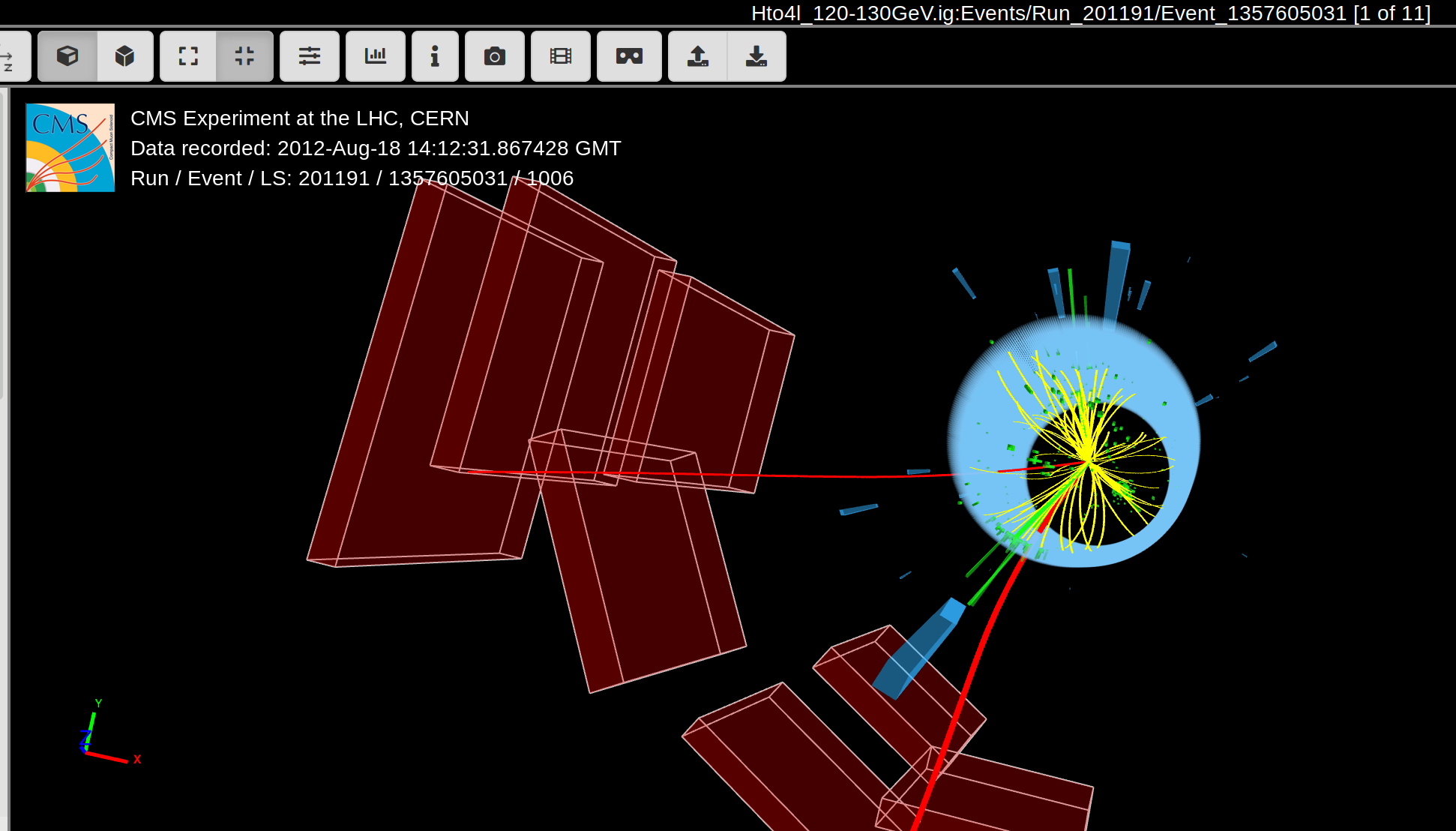Download the current event
Viewport: 1456px width, 831px height.
pos(756,55)
